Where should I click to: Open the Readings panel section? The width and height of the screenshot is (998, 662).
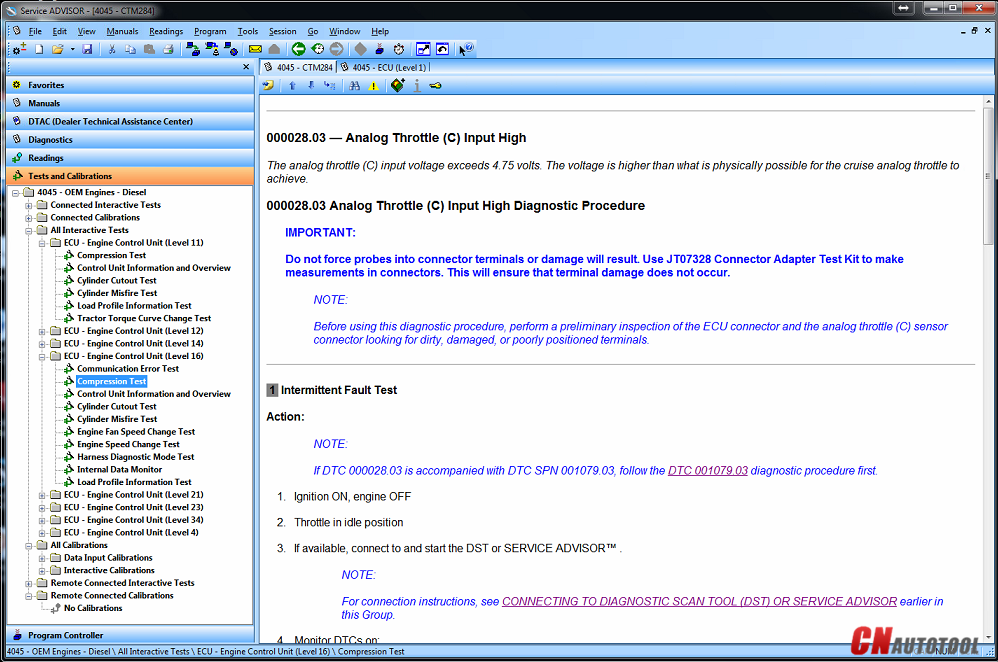[130, 158]
